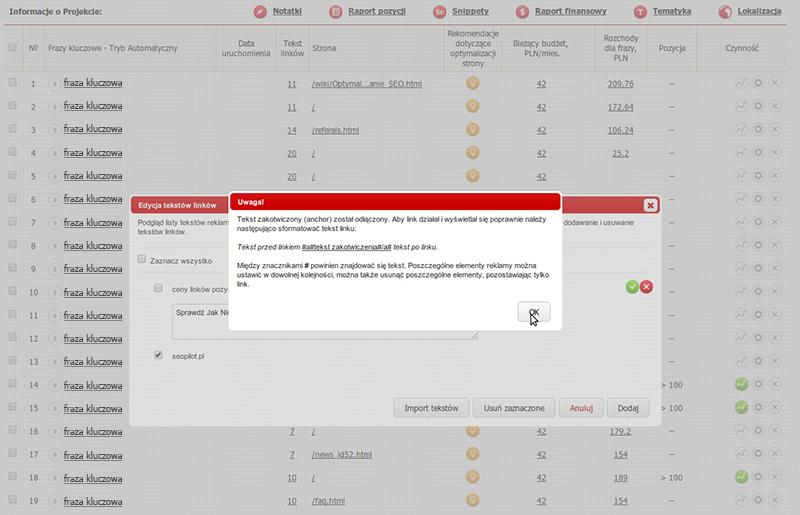Expand the keyword phrase in row 16
800x515 pixels.
coord(55,432)
